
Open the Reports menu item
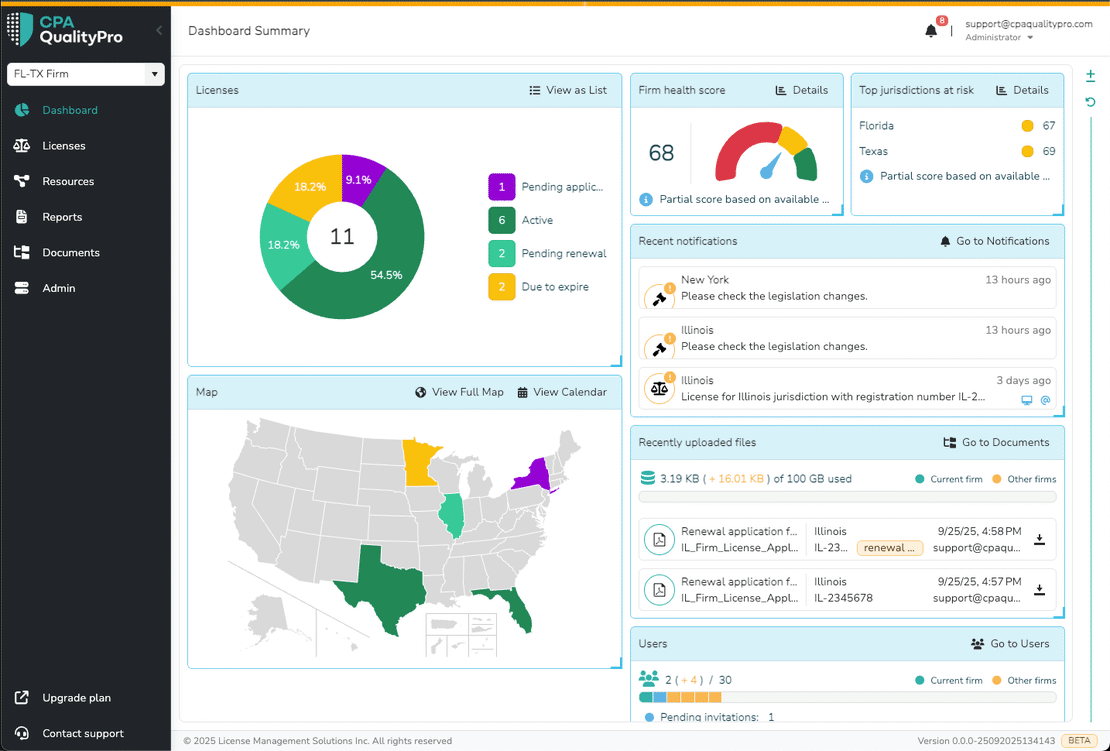(x=62, y=217)
